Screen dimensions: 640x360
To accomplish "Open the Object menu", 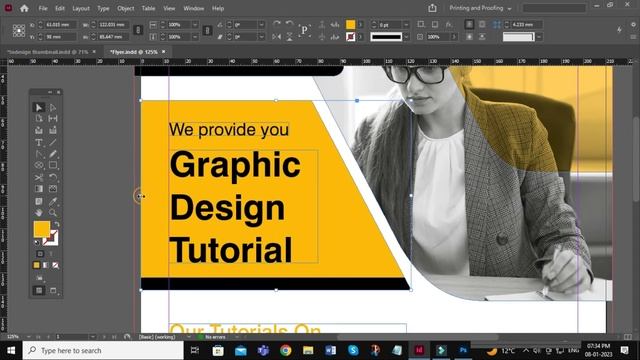I will (x=126, y=8).
